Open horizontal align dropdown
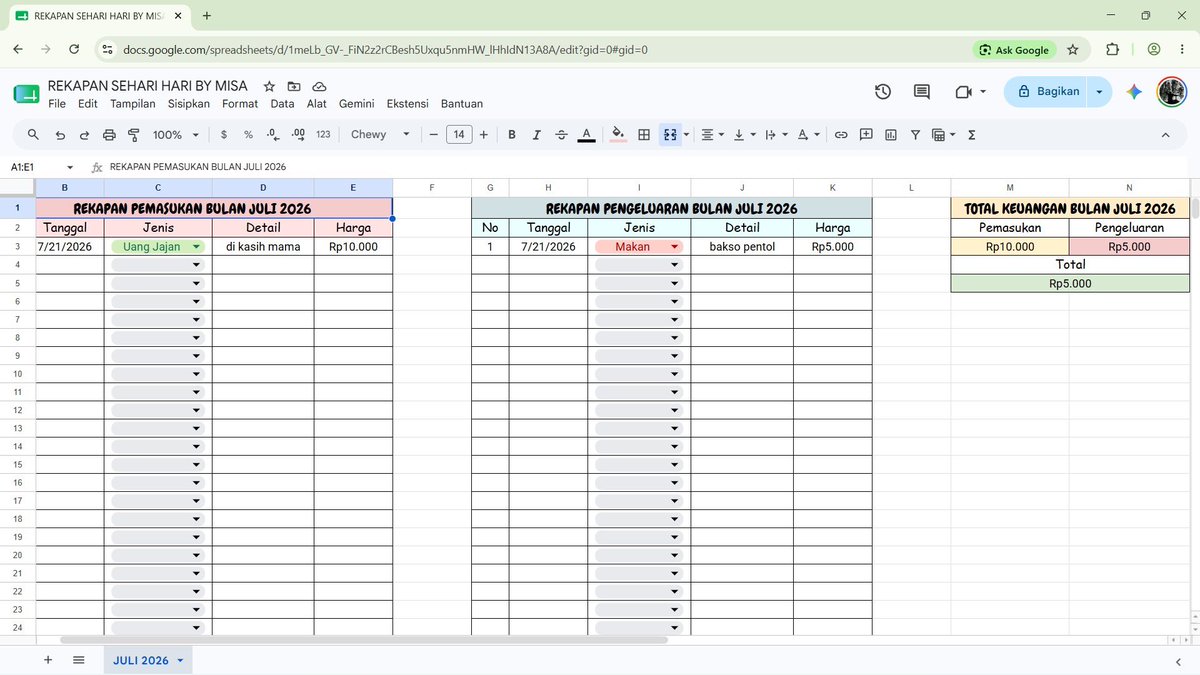The image size is (1200, 675). [712, 134]
